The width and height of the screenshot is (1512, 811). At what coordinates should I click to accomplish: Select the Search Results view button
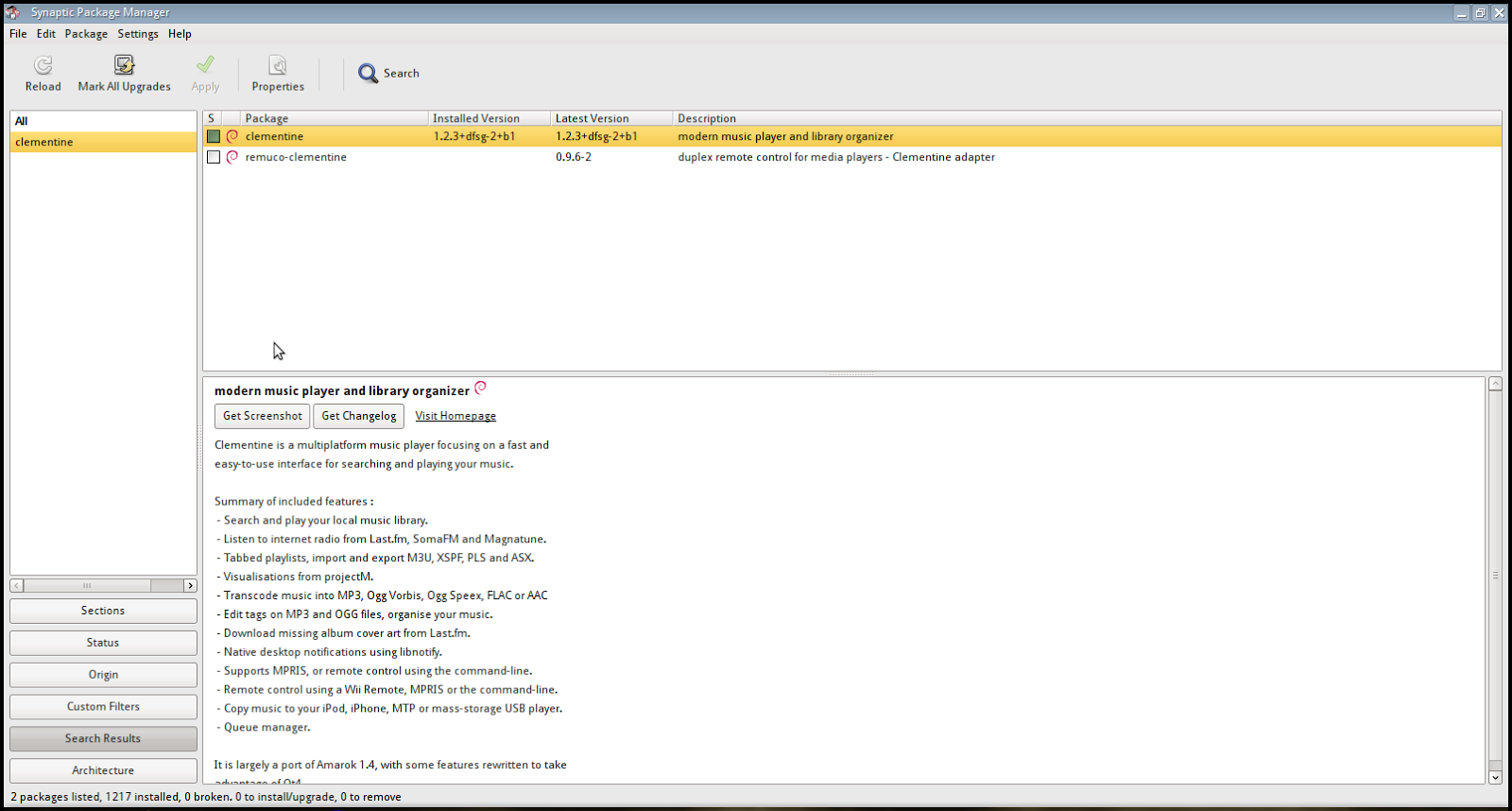(x=103, y=738)
